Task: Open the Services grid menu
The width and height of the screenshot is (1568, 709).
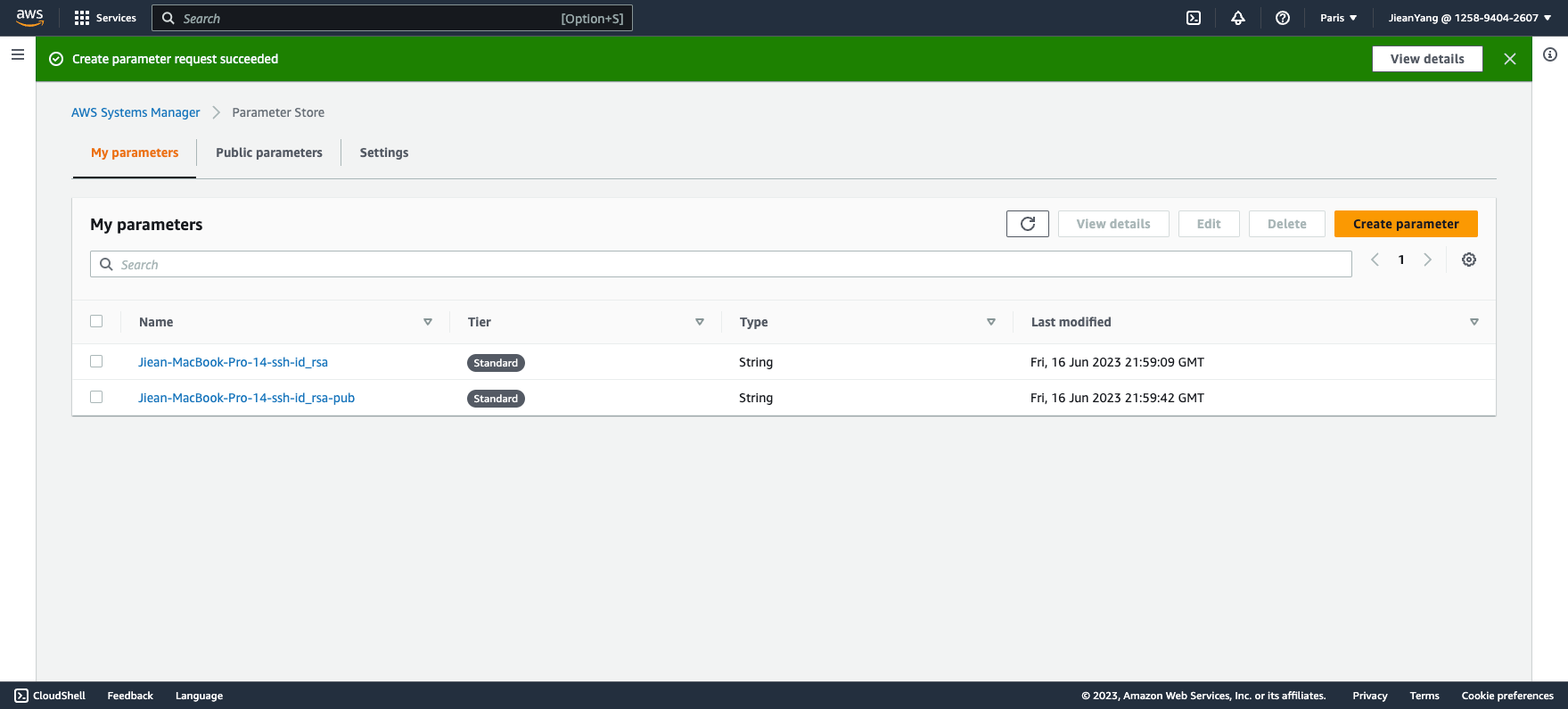Action: click(x=105, y=18)
